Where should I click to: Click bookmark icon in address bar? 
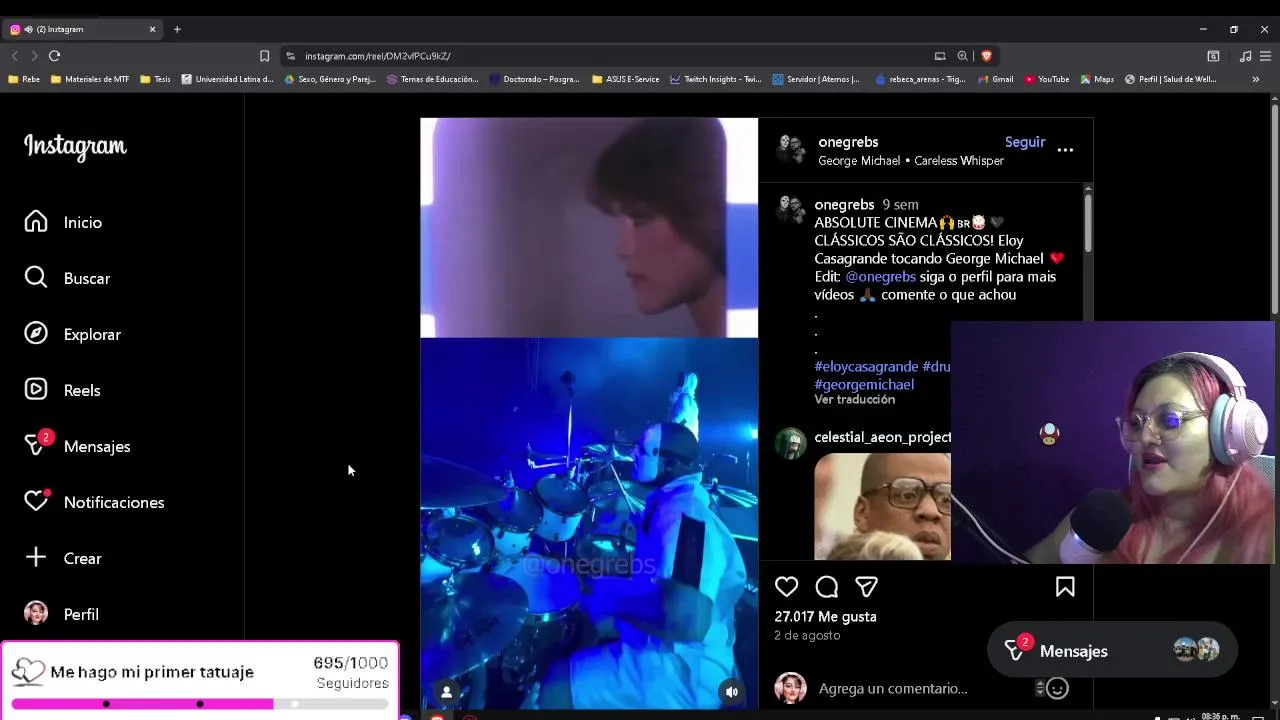(264, 56)
